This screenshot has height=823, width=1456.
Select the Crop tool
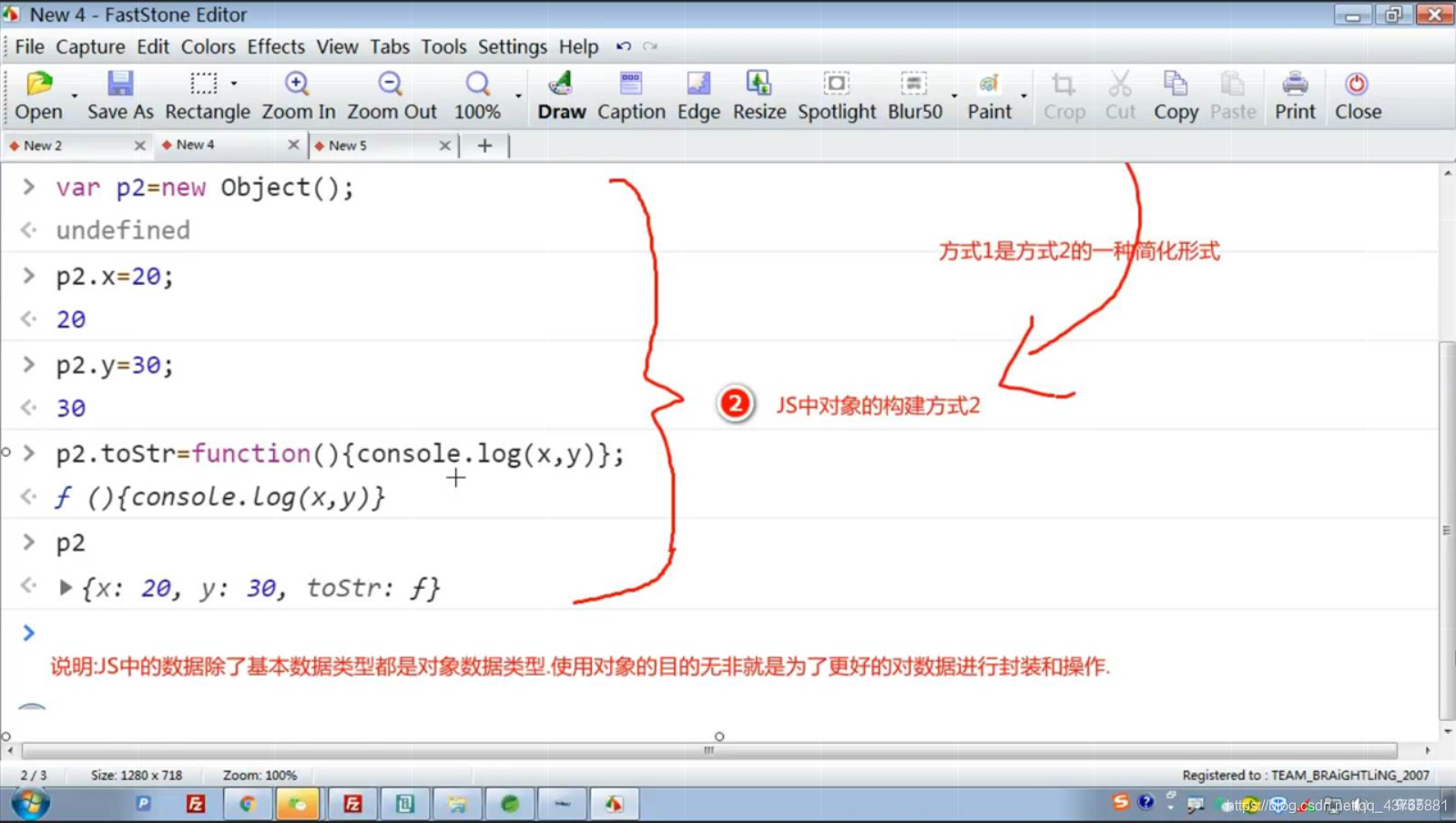(1064, 96)
